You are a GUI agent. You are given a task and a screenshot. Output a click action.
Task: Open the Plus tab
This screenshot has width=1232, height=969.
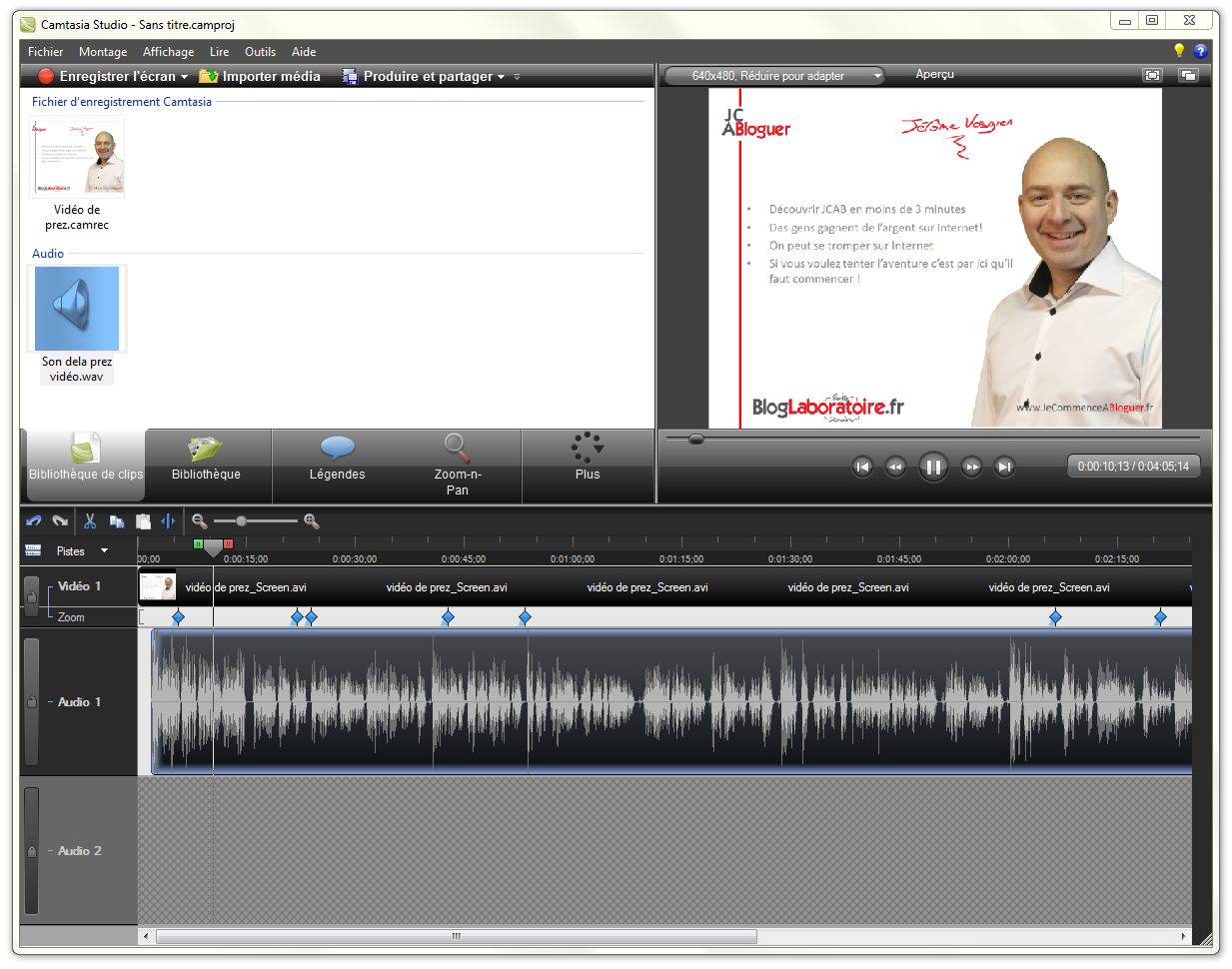pyautogui.click(x=588, y=467)
